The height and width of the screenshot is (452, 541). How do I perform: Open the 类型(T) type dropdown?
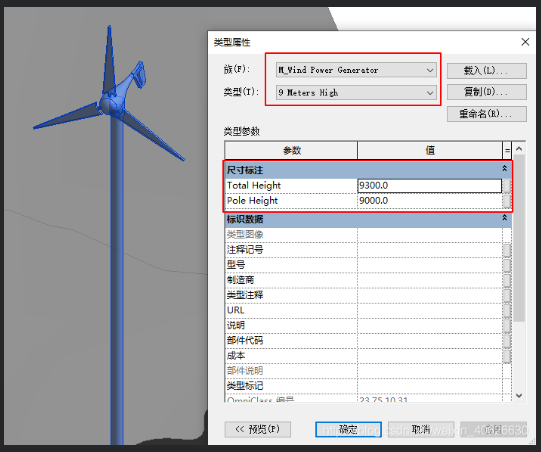356,92
